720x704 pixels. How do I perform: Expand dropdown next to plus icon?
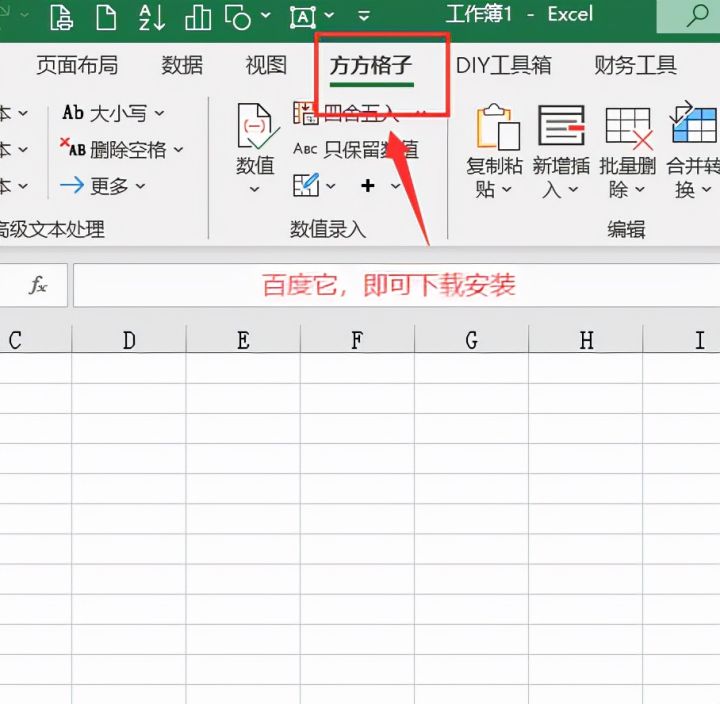pyautogui.click(x=395, y=186)
